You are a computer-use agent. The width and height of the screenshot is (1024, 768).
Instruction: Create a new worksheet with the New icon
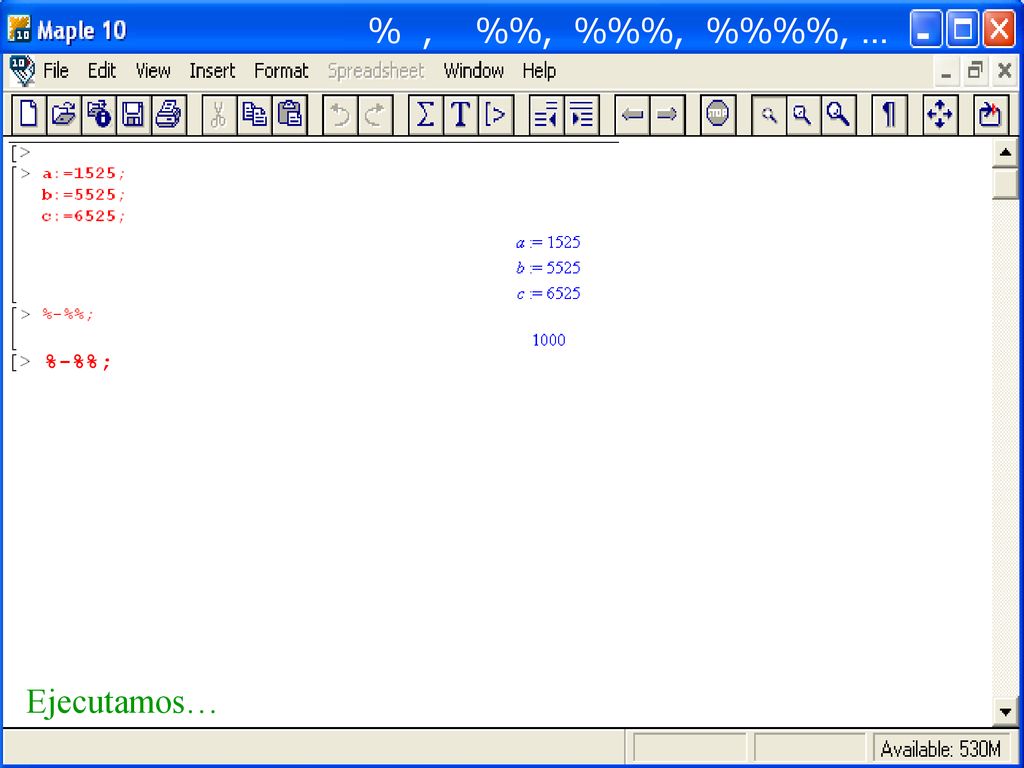click(29, 115)
